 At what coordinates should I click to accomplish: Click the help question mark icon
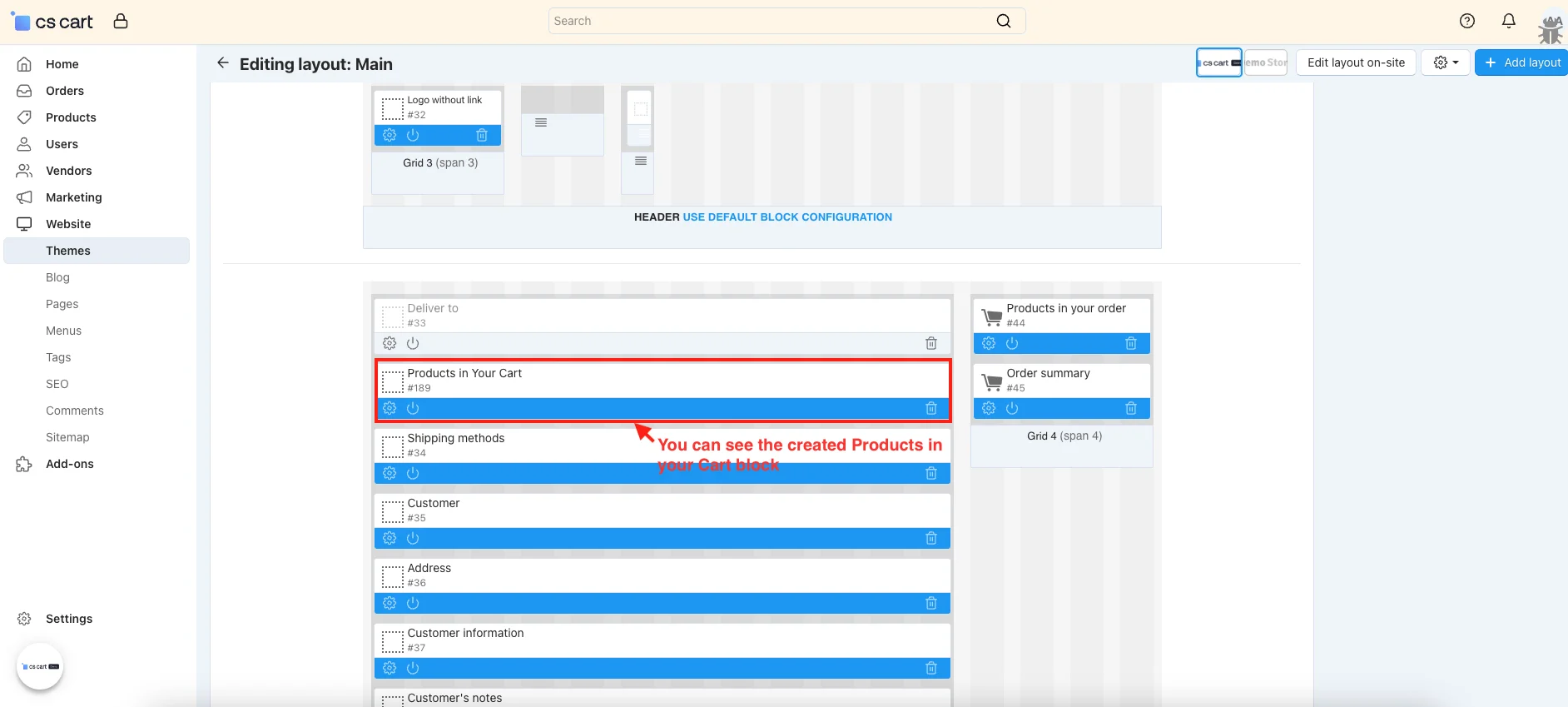(1467, 21)
